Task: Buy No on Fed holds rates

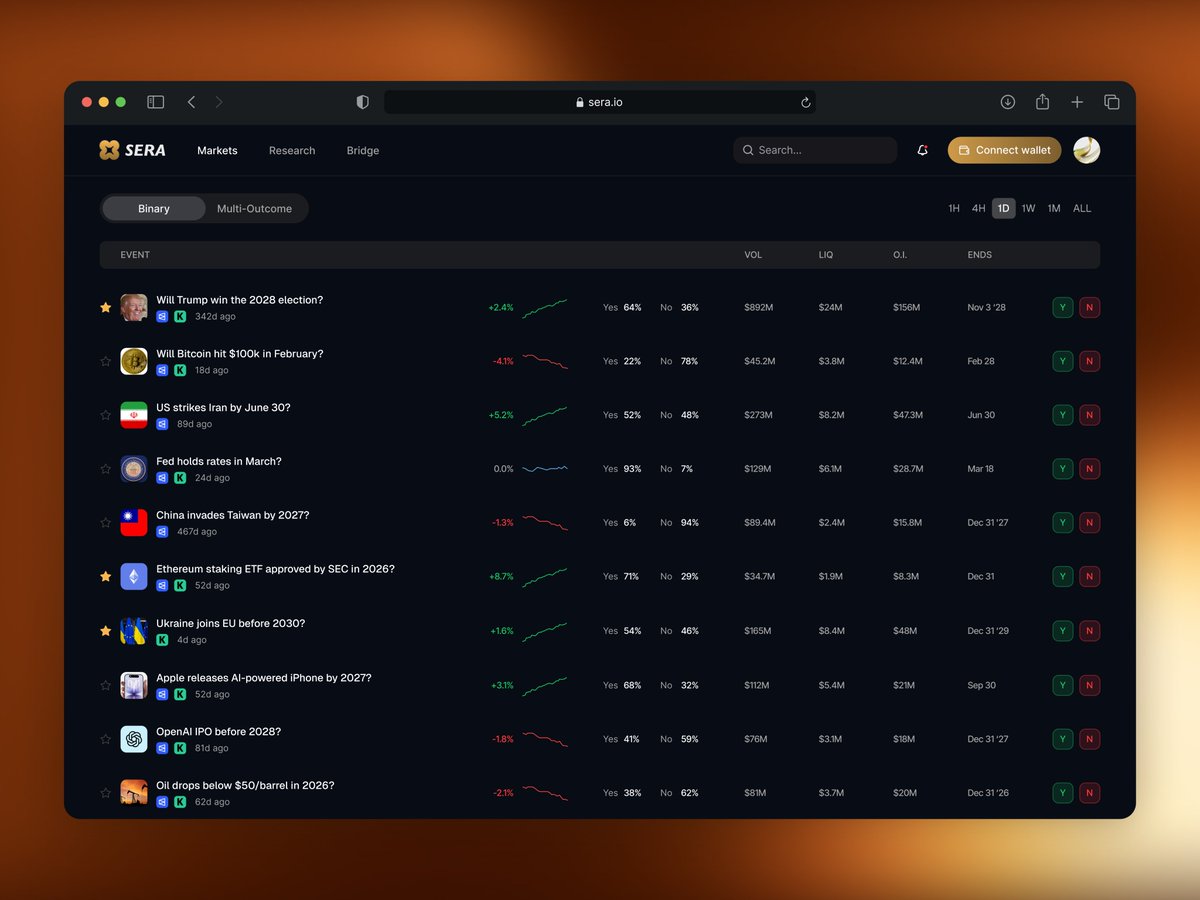Action: pyautogui.click(x=1090, y=469)
